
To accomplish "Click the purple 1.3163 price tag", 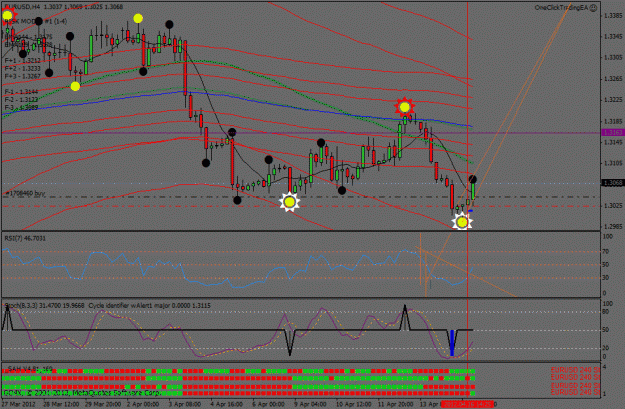I will click(613, 132).
